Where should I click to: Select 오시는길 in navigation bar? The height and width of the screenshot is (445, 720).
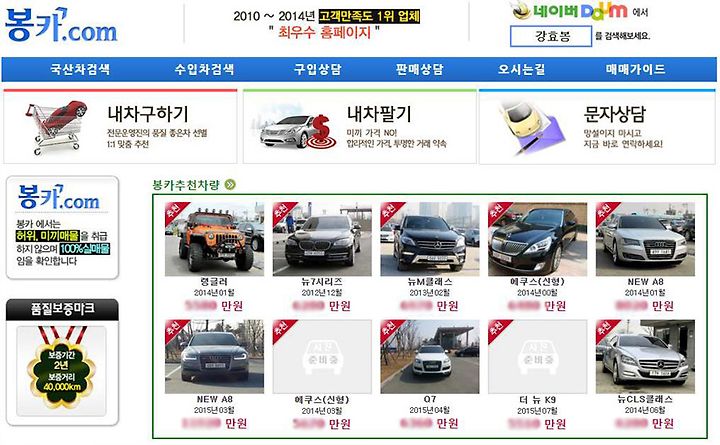(522, 69)
